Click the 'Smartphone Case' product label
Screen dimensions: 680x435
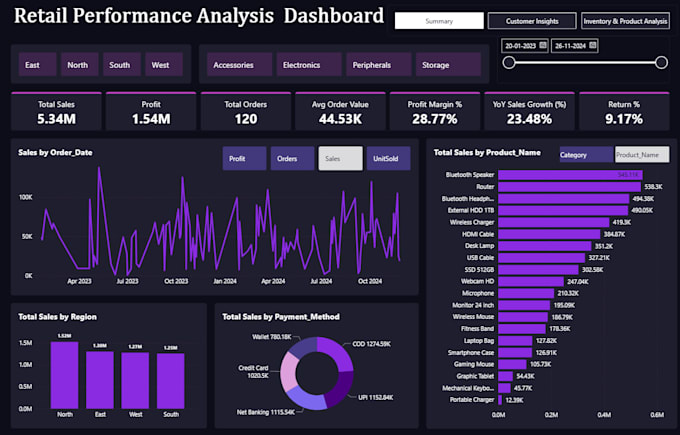(x=471, y=353)
